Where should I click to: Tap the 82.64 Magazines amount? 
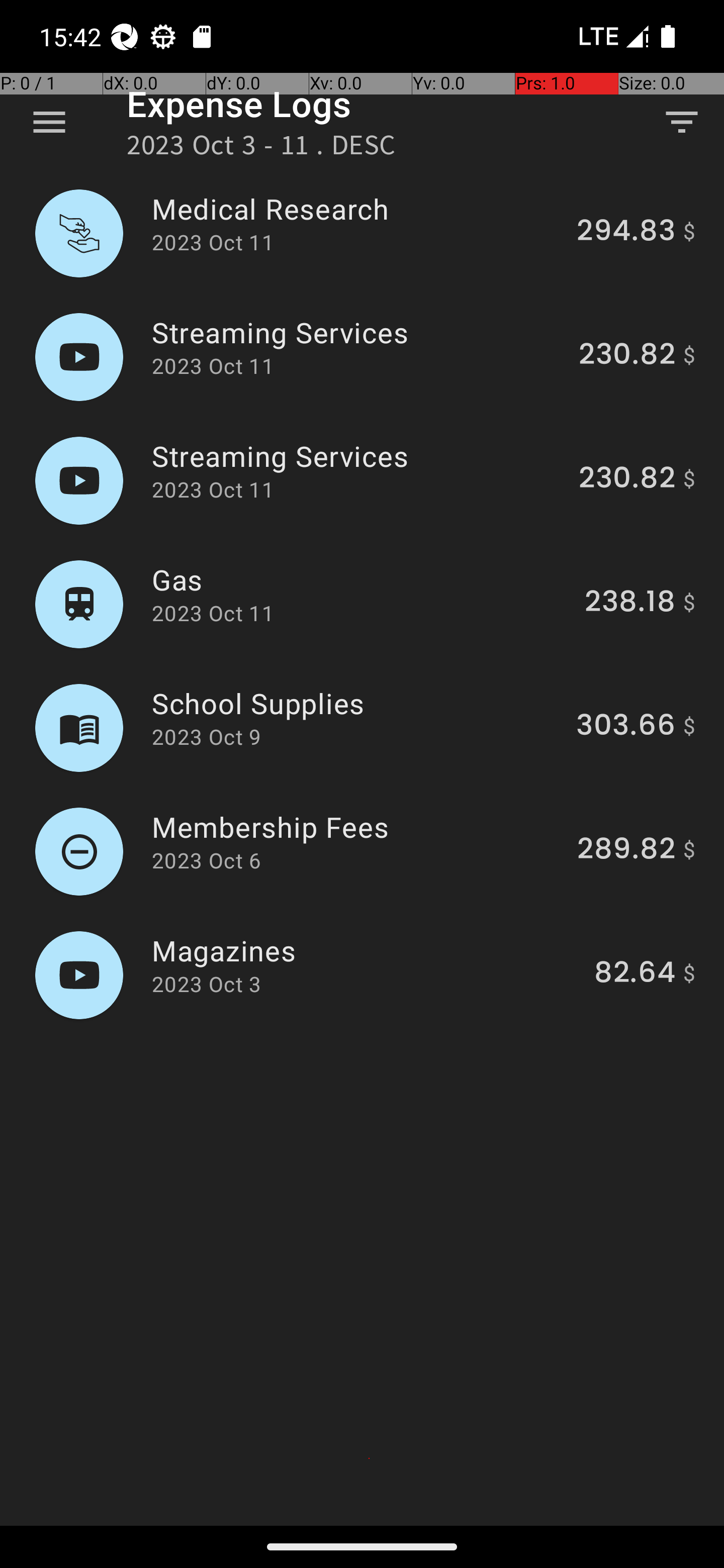(635, 971)
